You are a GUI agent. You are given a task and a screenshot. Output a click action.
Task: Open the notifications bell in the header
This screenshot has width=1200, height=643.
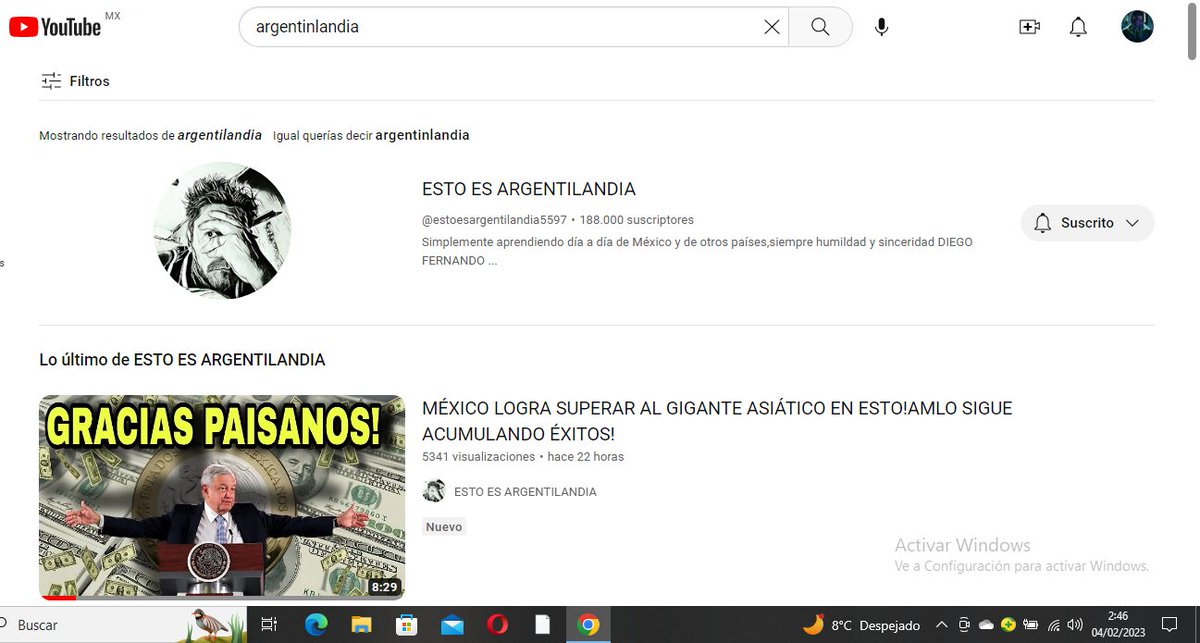point(1078,27)
